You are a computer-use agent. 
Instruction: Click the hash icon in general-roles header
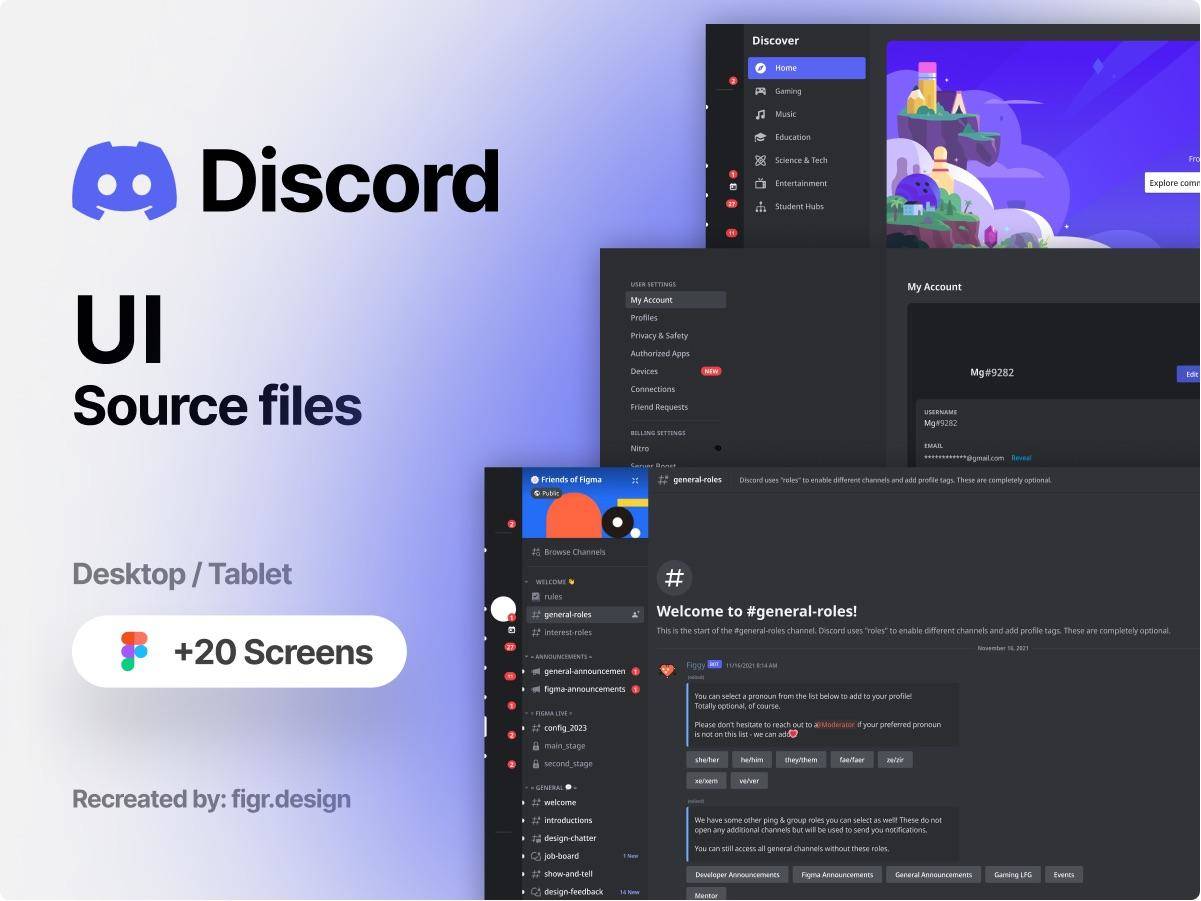click(x=663, y=480)
